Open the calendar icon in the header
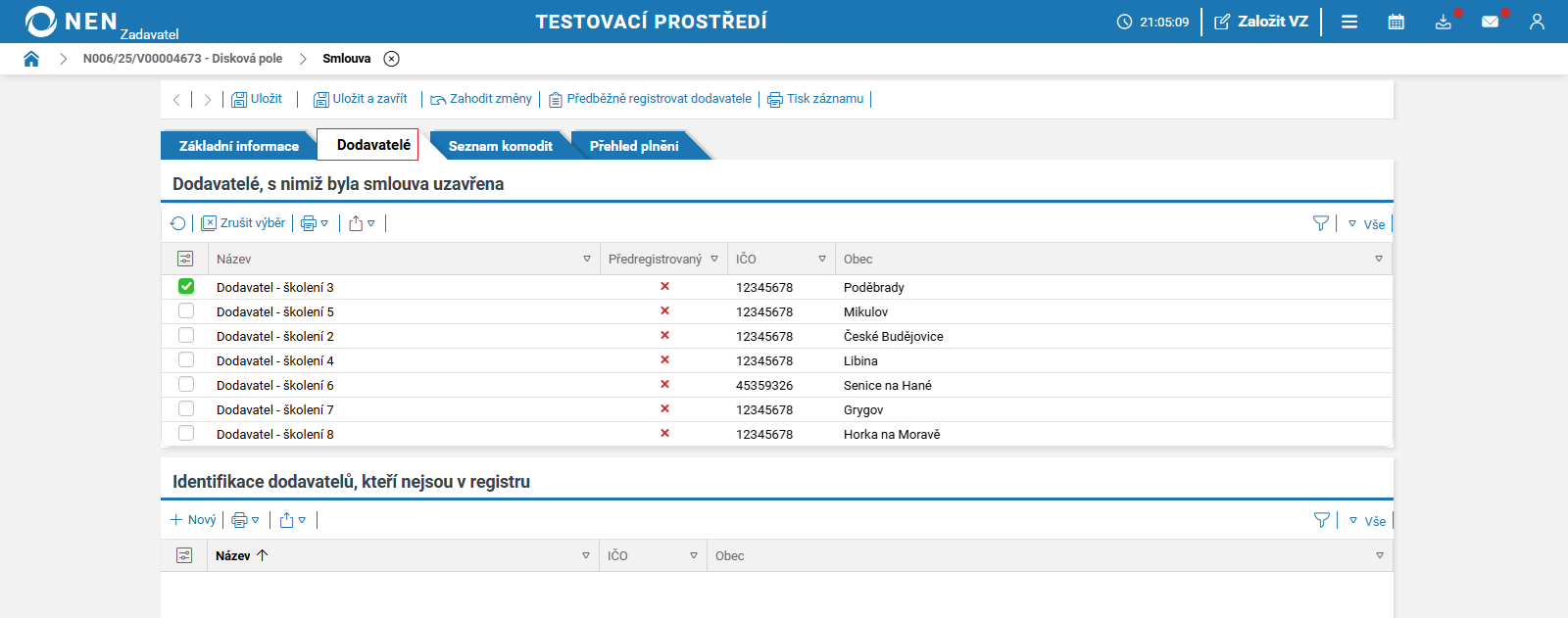 click(x=1396, y=22)
